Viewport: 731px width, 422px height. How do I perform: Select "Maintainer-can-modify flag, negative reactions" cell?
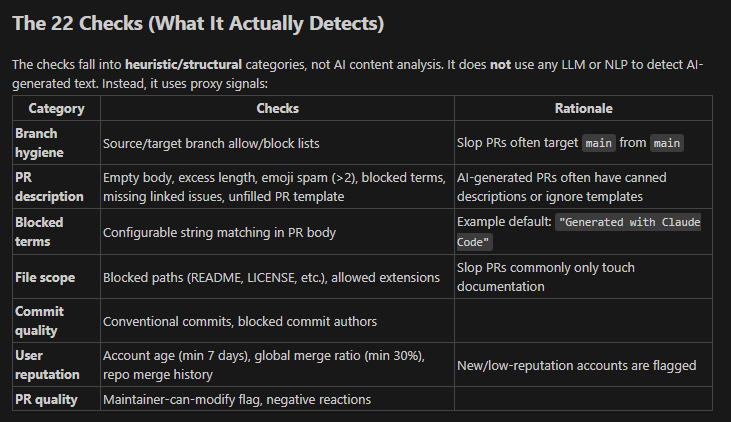[x=237, y=400]
